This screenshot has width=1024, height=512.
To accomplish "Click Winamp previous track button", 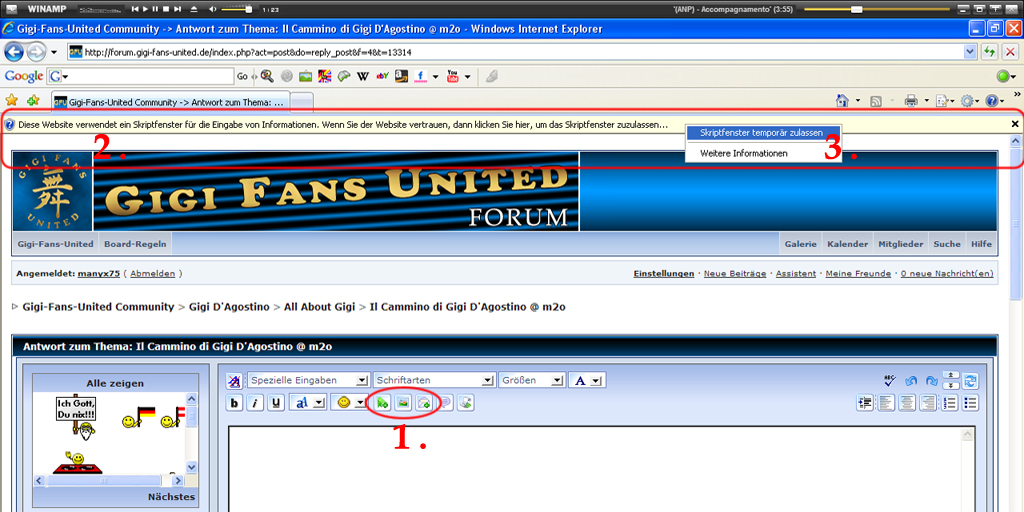I will point(135,9).
